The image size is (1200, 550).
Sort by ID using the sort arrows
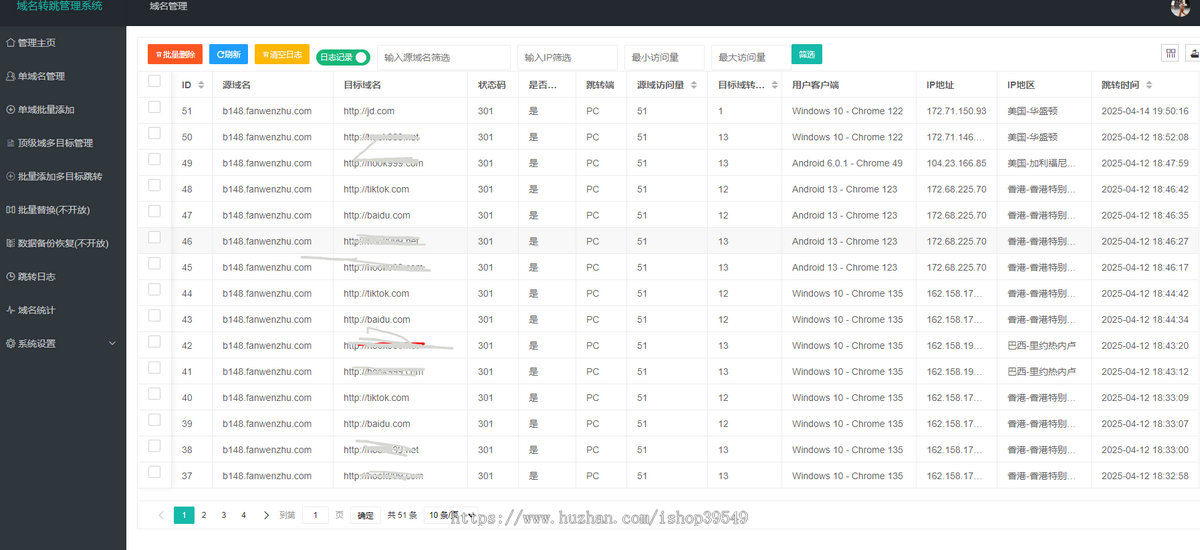[x=201, y=85]
